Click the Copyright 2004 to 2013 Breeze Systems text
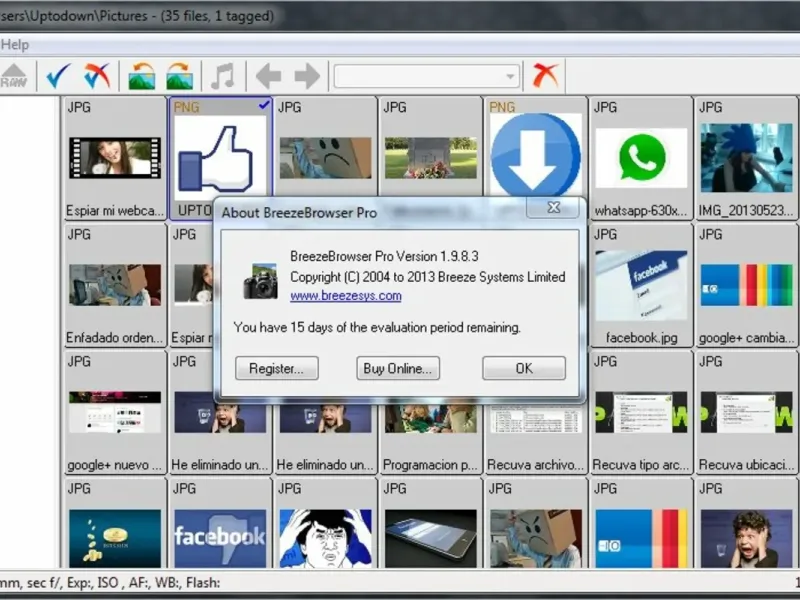The image size is (800, 600). click(x=428, y=277)
